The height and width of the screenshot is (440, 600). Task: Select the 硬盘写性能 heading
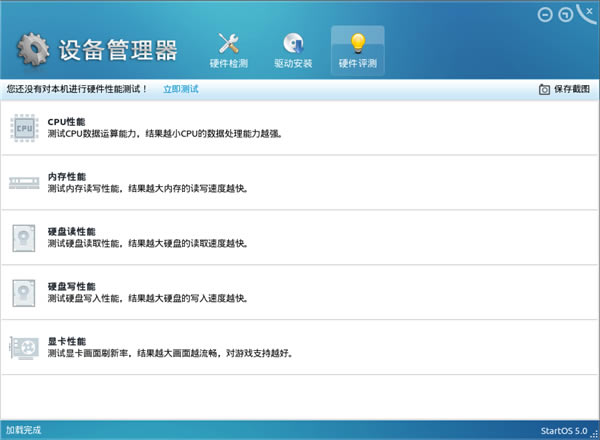(x=72, y=286)
